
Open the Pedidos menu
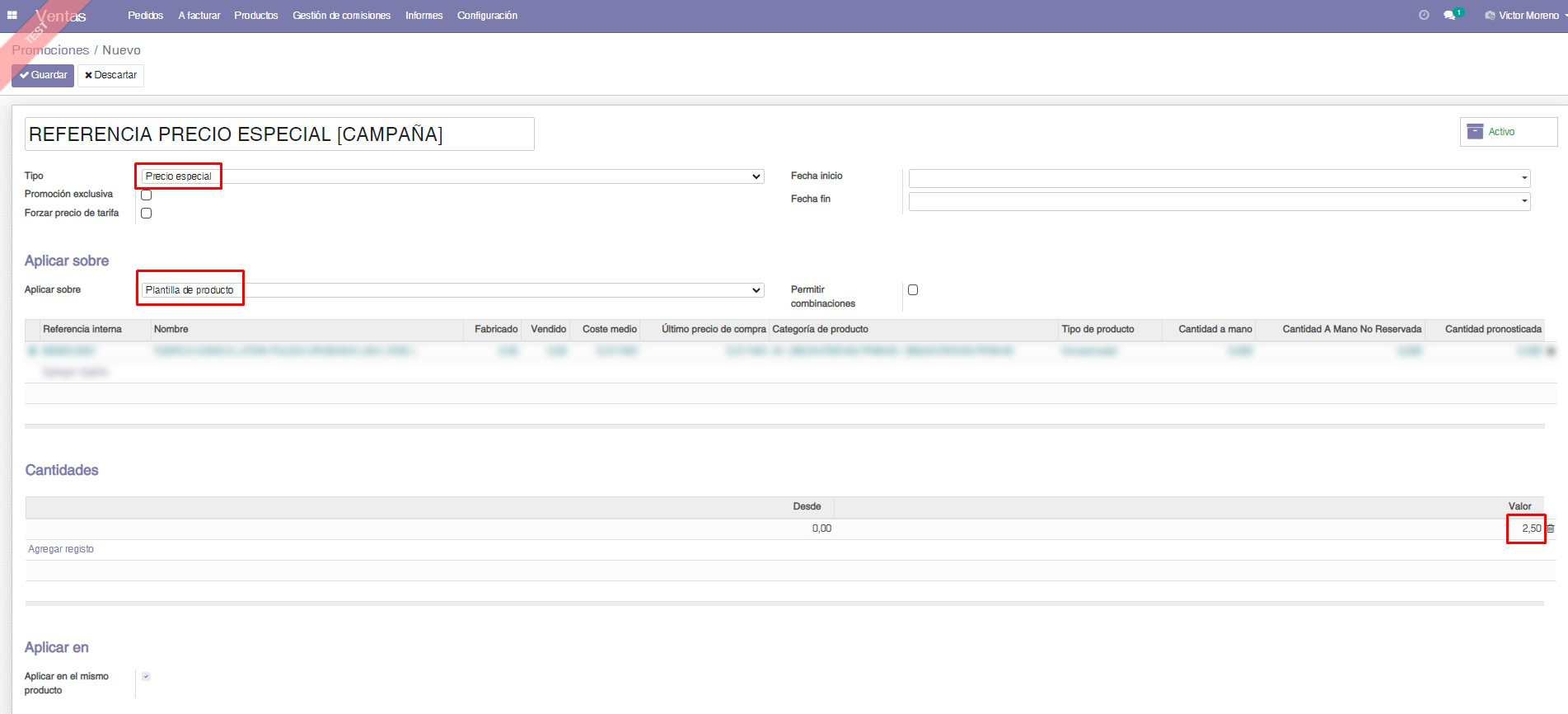click(145, 16)
